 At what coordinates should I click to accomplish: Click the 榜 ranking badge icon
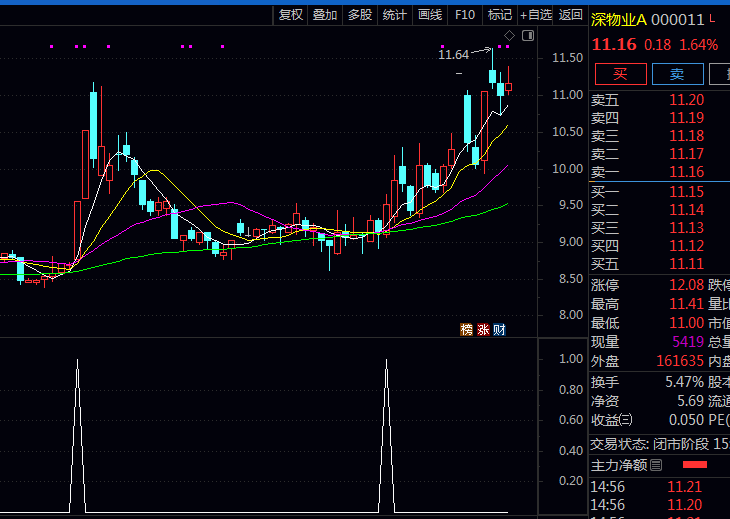click(466, 330)
